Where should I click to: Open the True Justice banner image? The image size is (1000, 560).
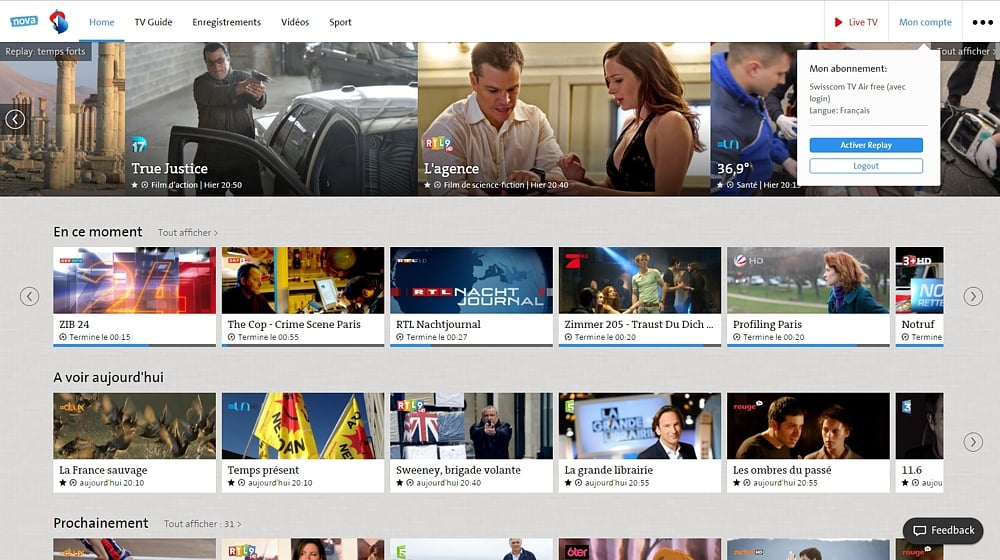[271, 119]
